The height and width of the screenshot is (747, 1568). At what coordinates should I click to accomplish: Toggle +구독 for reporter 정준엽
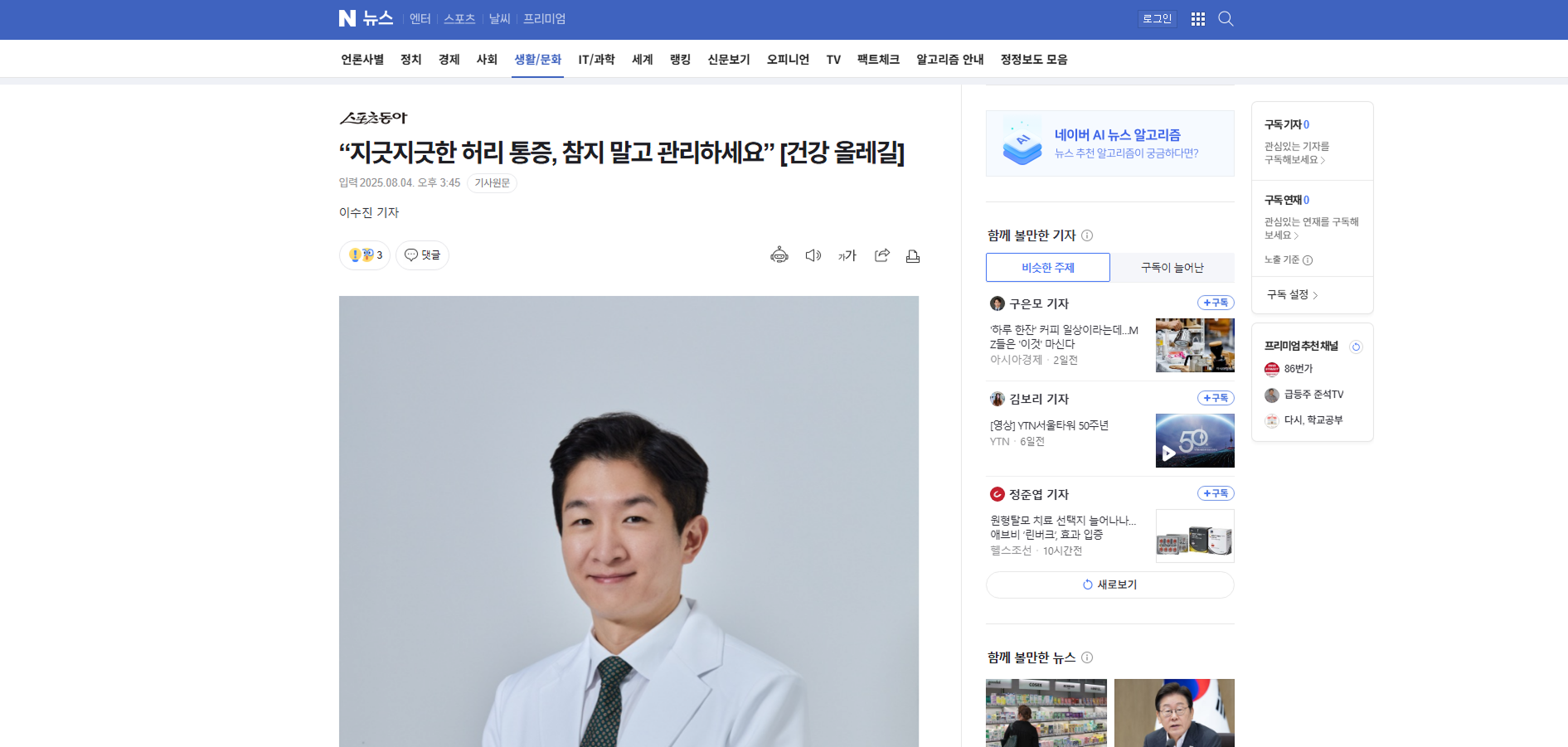point(1215,493)
